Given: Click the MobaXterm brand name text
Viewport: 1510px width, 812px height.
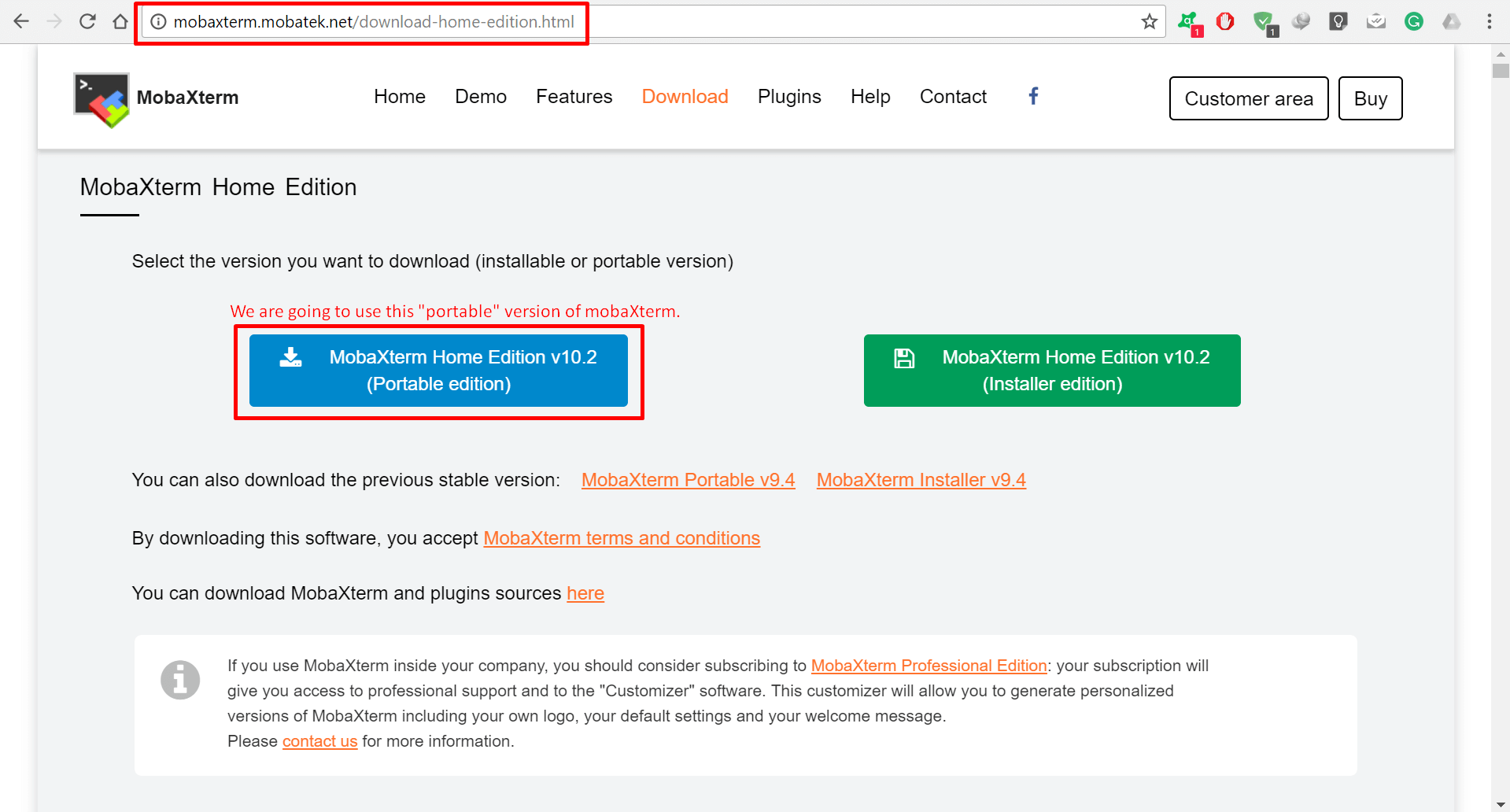Looking at the screenshot, I should pyautogui.click(x=187, y=98).
